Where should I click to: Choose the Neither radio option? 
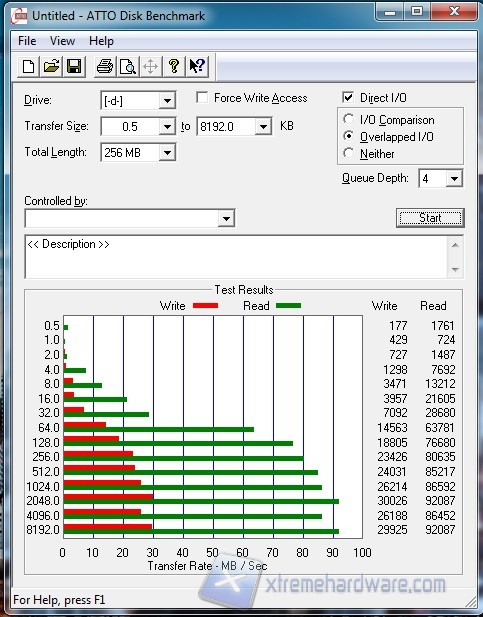[x=348, y=153]
